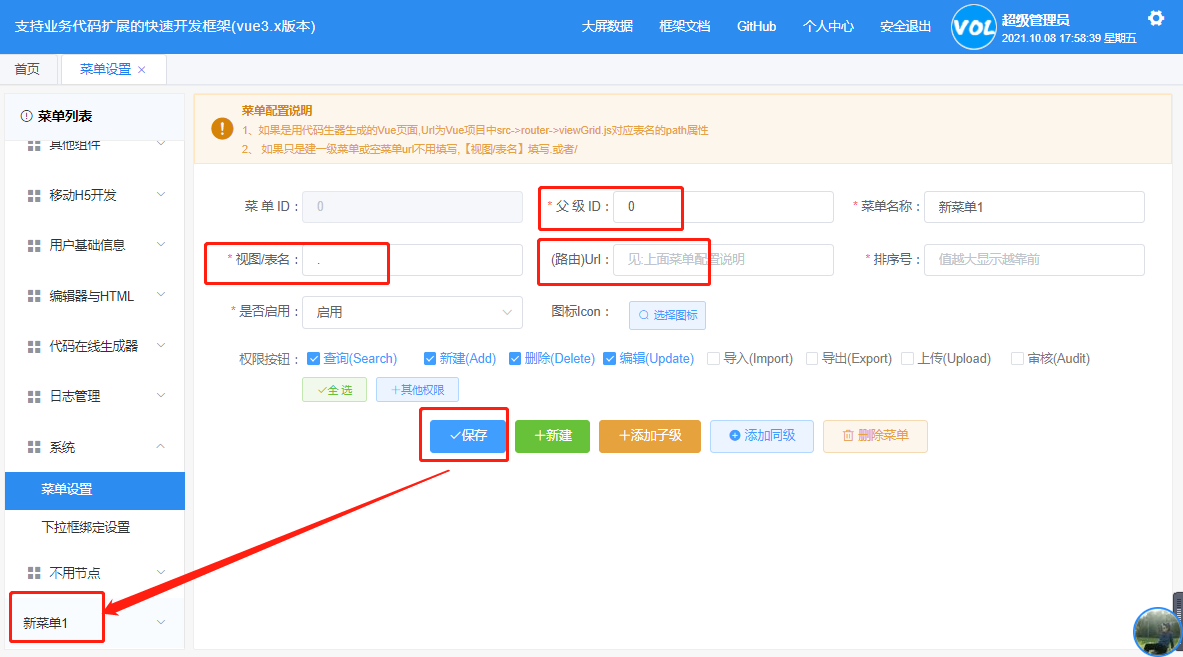Screen dimensions: 1183x657
Task: Click grid icon beside 不用节点
Action: 34,573
